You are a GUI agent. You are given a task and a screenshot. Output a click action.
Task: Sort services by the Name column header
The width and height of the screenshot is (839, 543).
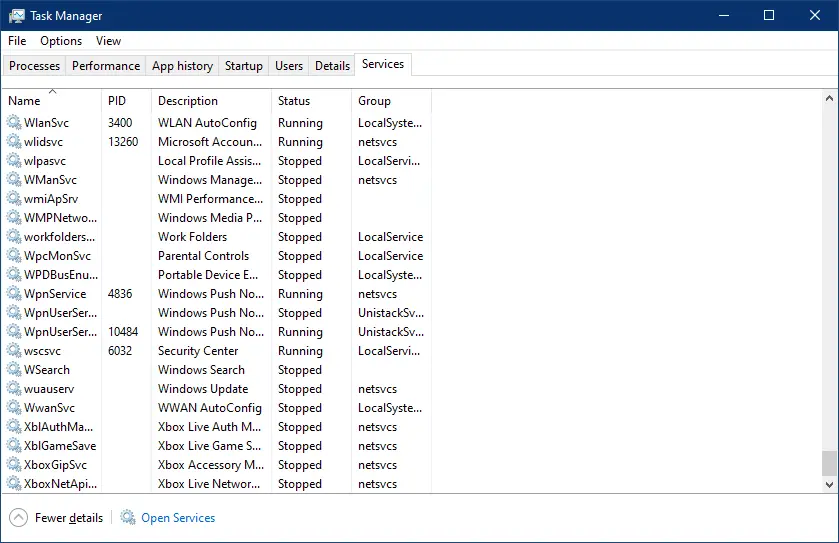(24, 101)
